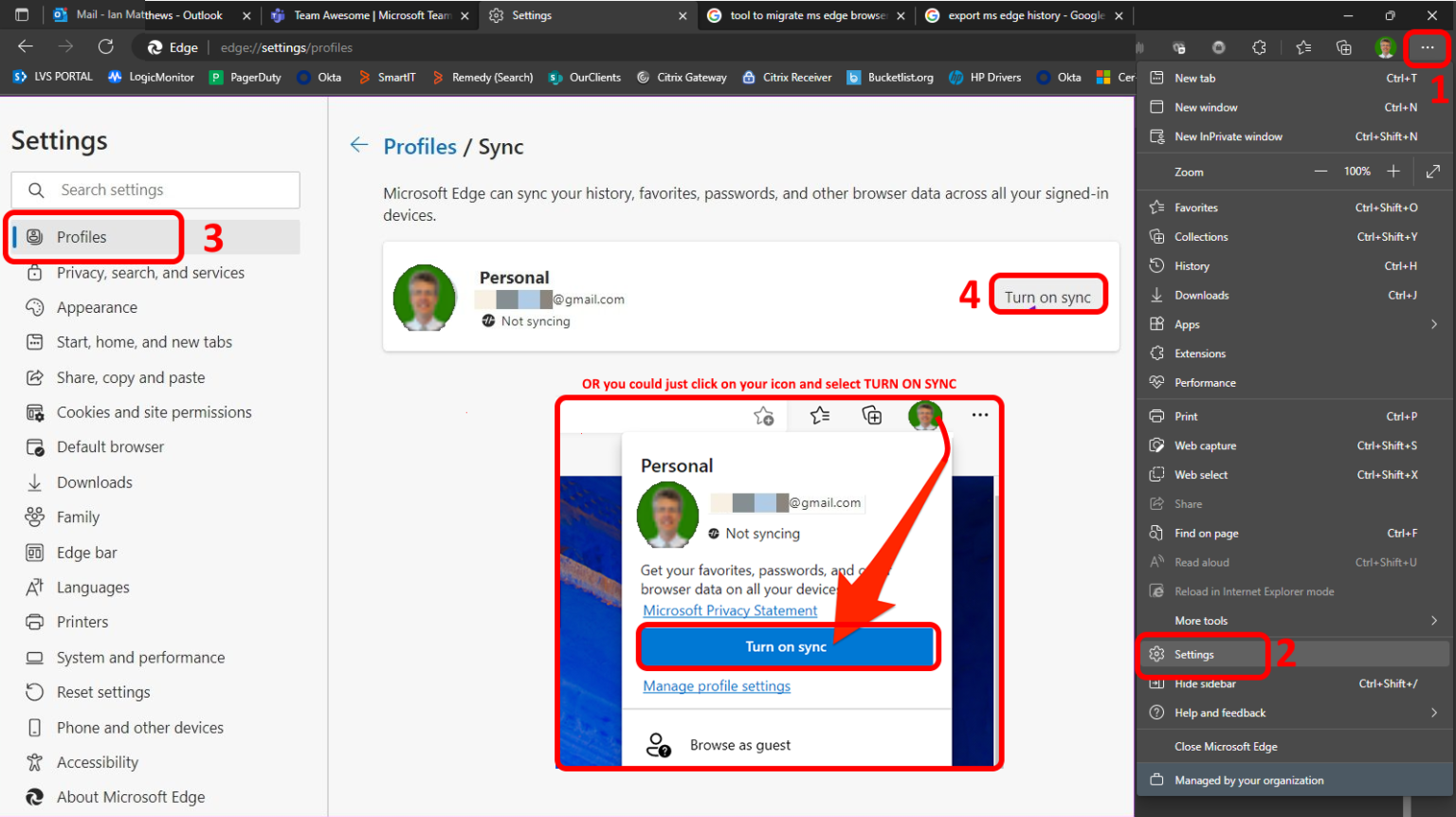This screenshot has width=1456, height=817.
Task: Go back using the blue Profiles back arrow
Action: (359, 145)
